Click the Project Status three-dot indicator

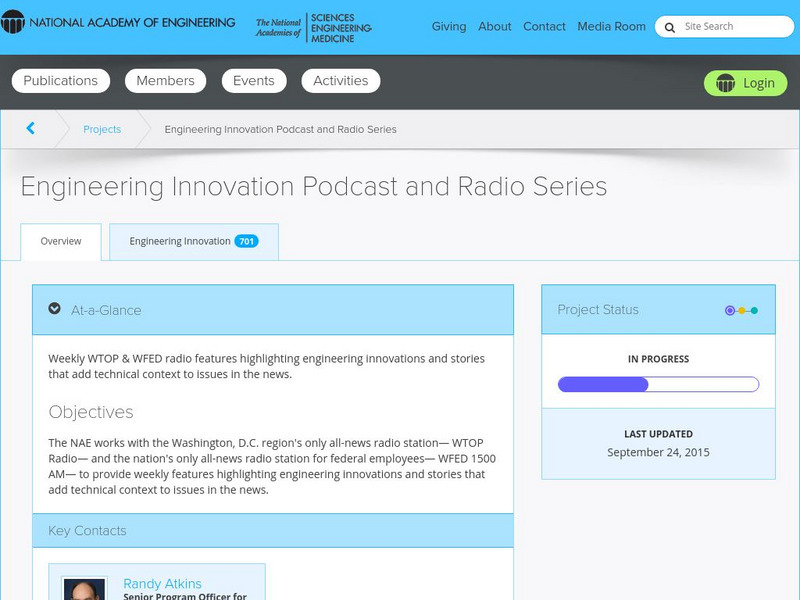(x=741, y=310)
